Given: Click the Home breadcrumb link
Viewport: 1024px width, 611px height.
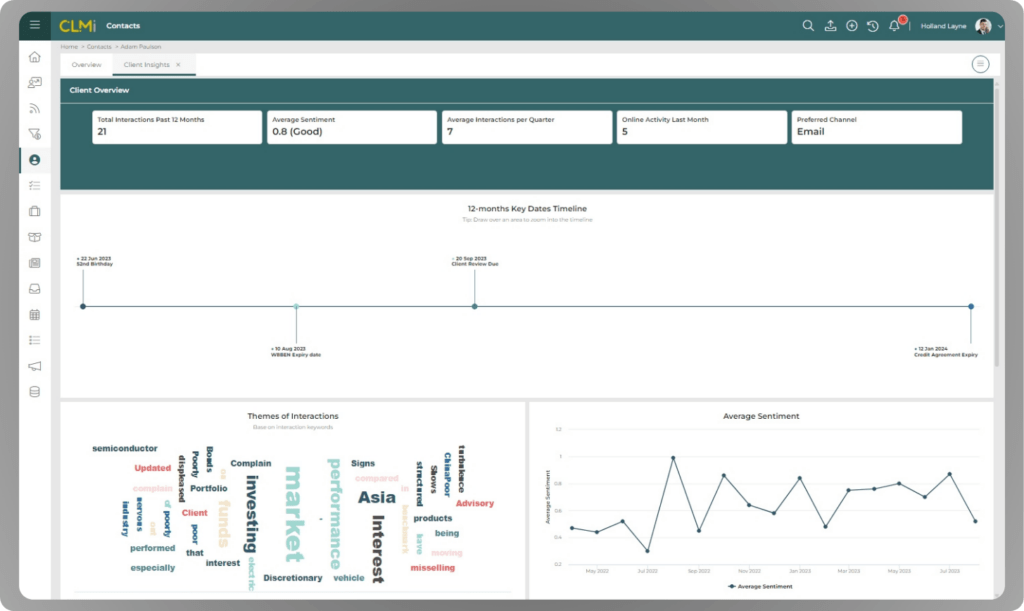Looking at the screenshot, I should (x=69, y=47).
